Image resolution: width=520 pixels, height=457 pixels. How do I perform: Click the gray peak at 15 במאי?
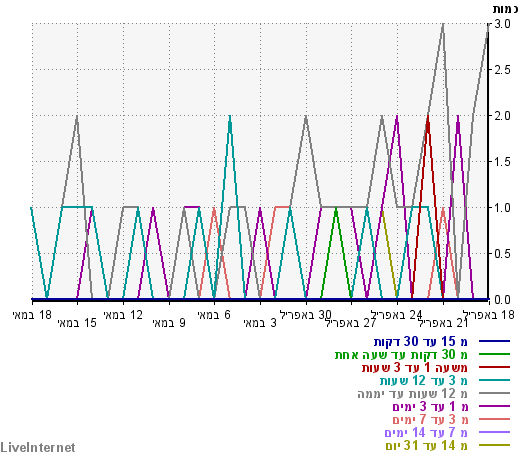77,116
